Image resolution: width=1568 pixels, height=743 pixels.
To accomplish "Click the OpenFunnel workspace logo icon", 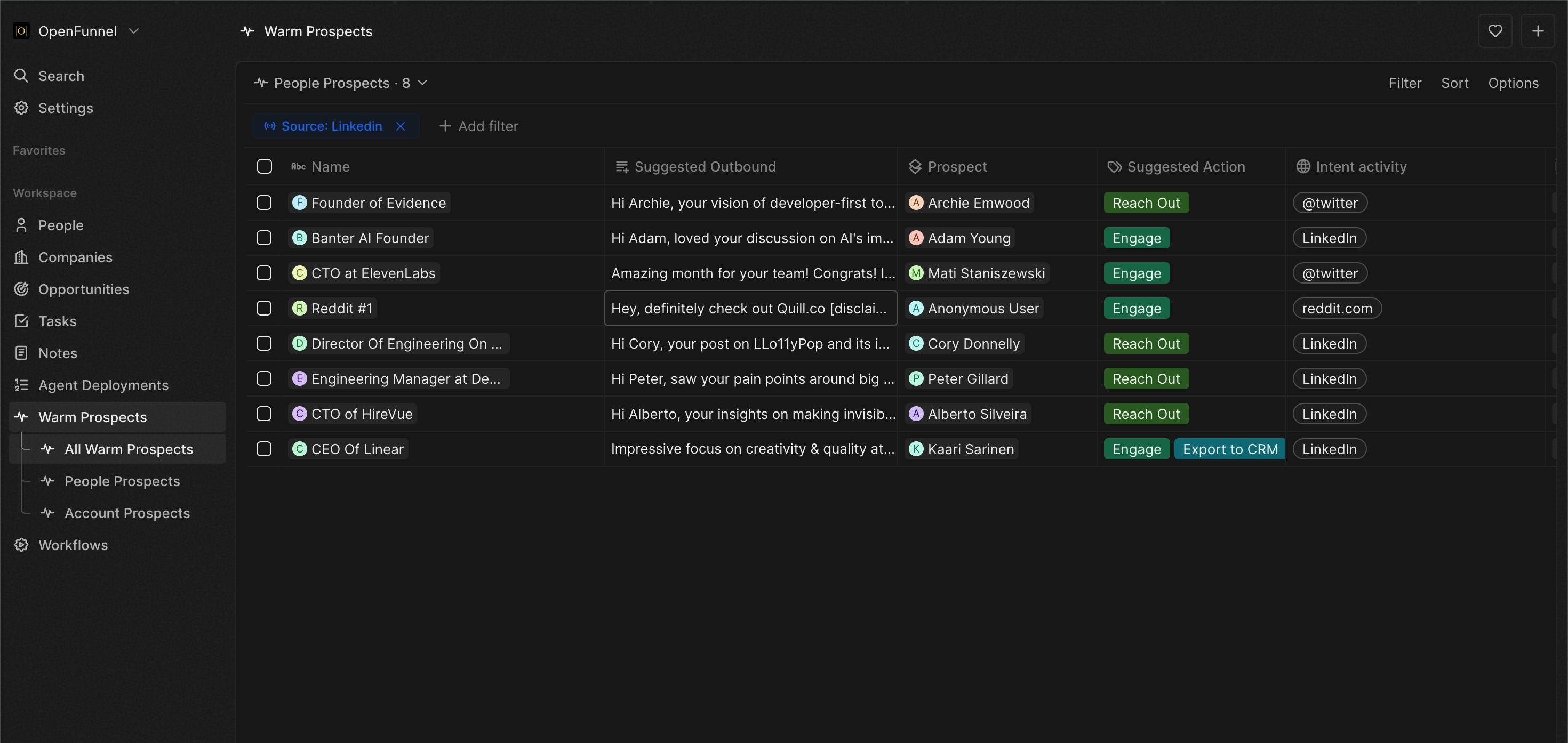I will click(21, 31).
